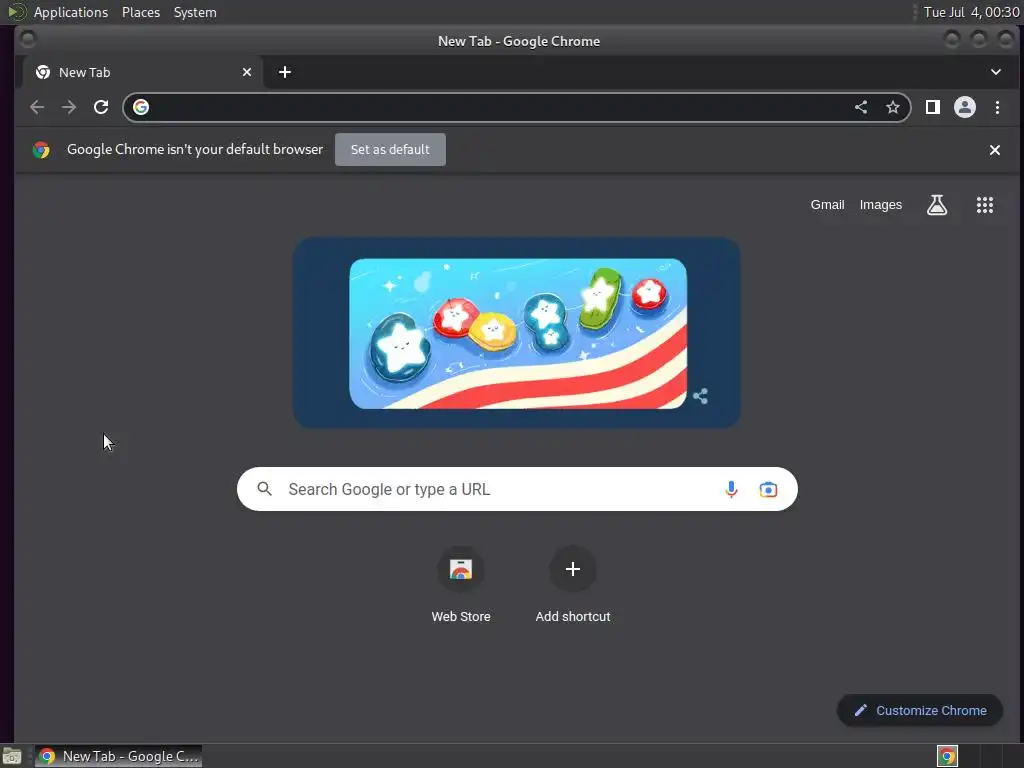
Task: Search by image with the camera icon
Action: point(768,489)
